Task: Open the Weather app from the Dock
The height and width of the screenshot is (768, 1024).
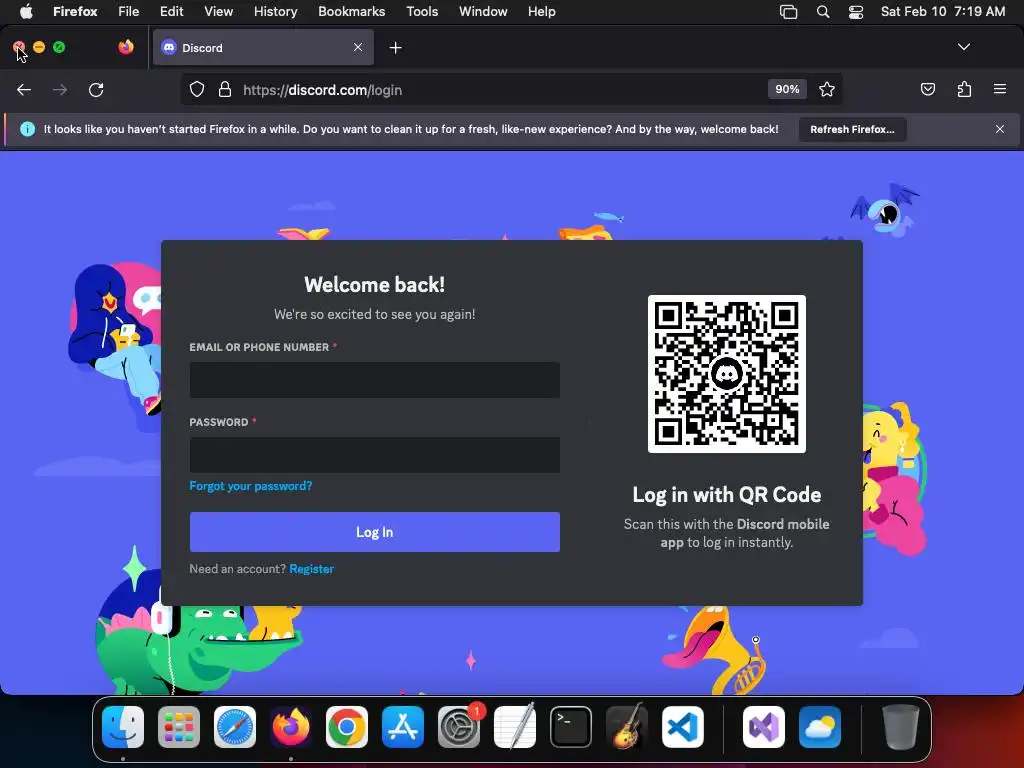Action: click(820, 727)
